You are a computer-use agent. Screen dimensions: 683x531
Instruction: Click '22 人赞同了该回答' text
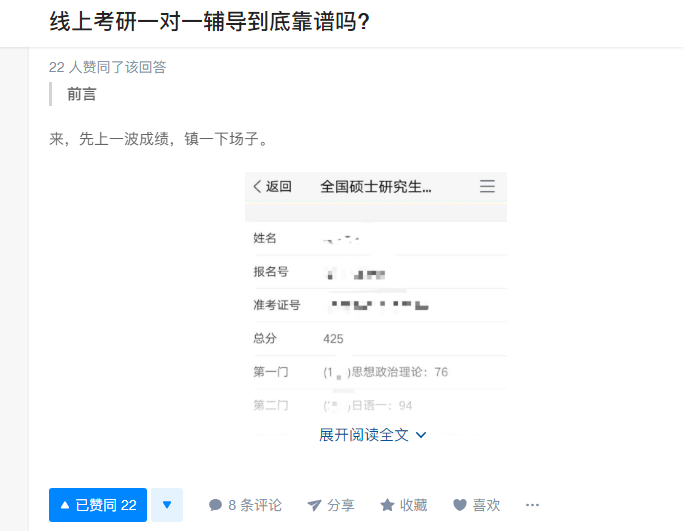pyautogui.click(x=108, y=67)
